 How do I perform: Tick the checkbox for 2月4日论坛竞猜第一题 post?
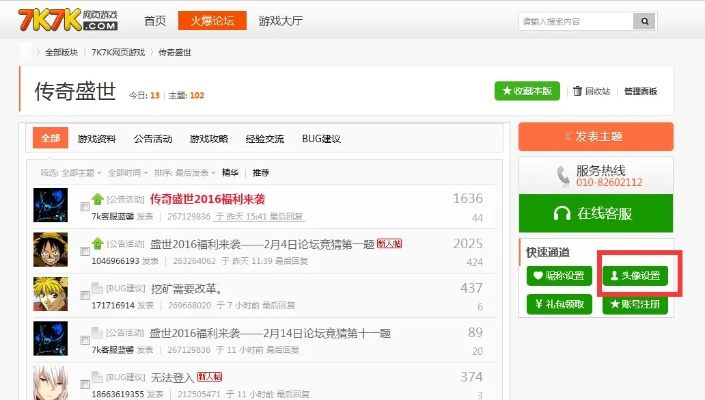pyautogui.click(x=85, y=251)
